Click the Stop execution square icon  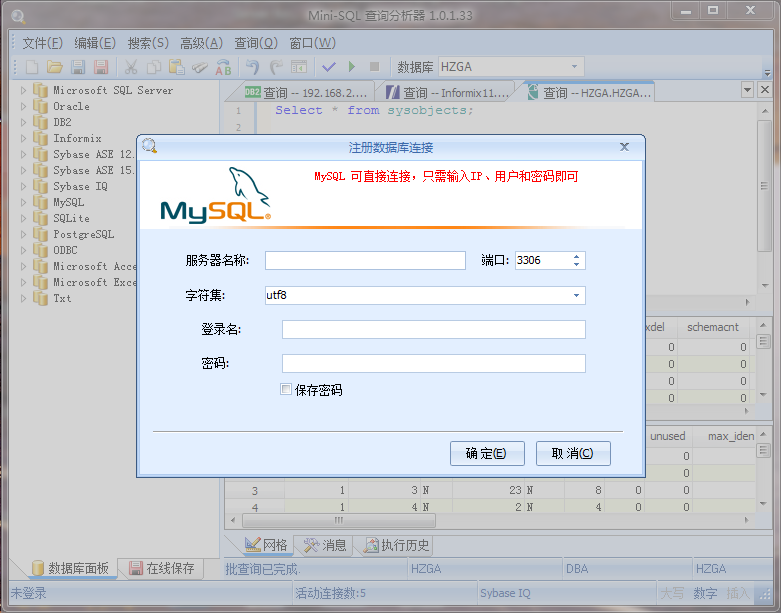(375, 67)
